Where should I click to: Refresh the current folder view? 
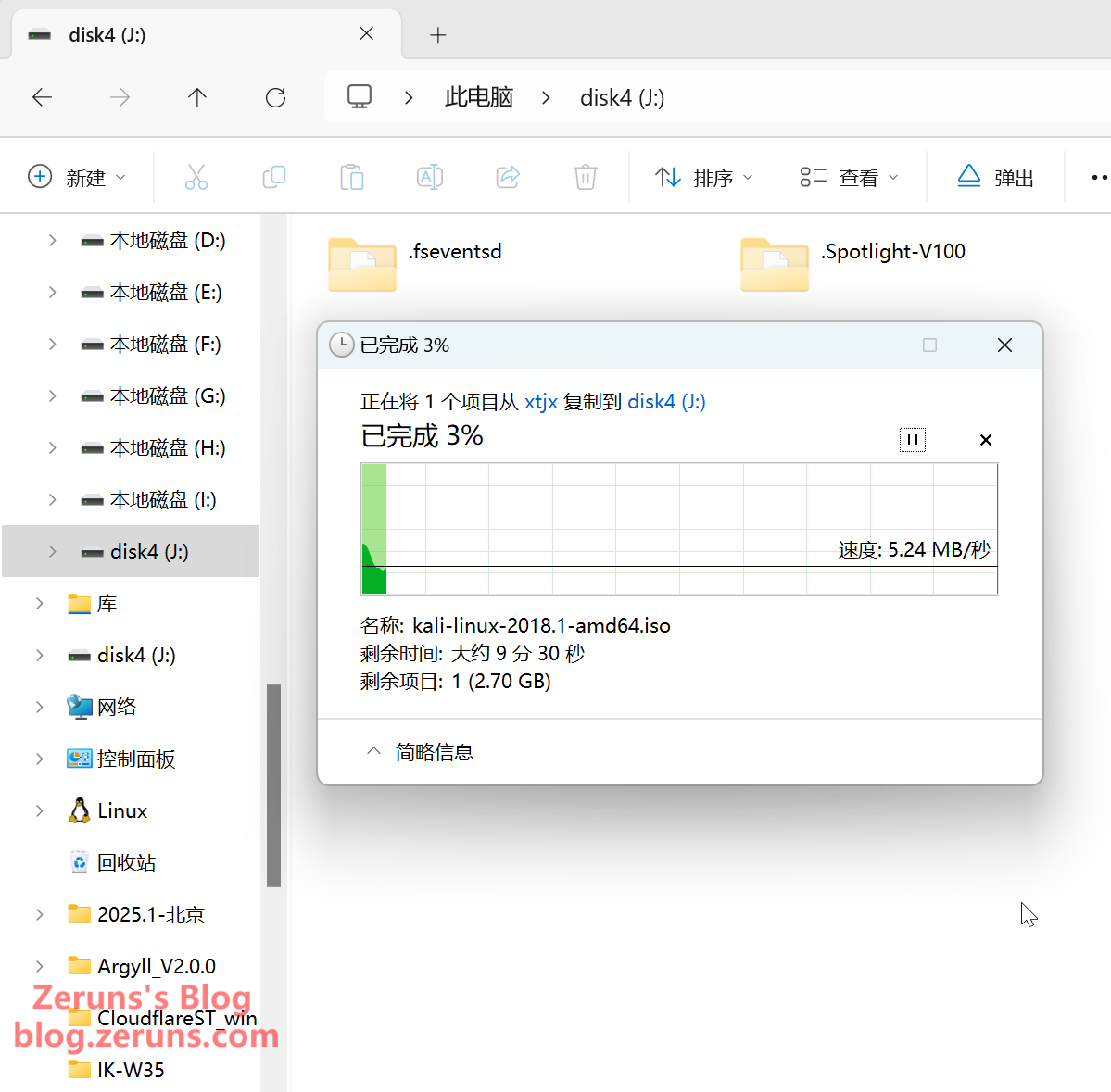[275, 97]
